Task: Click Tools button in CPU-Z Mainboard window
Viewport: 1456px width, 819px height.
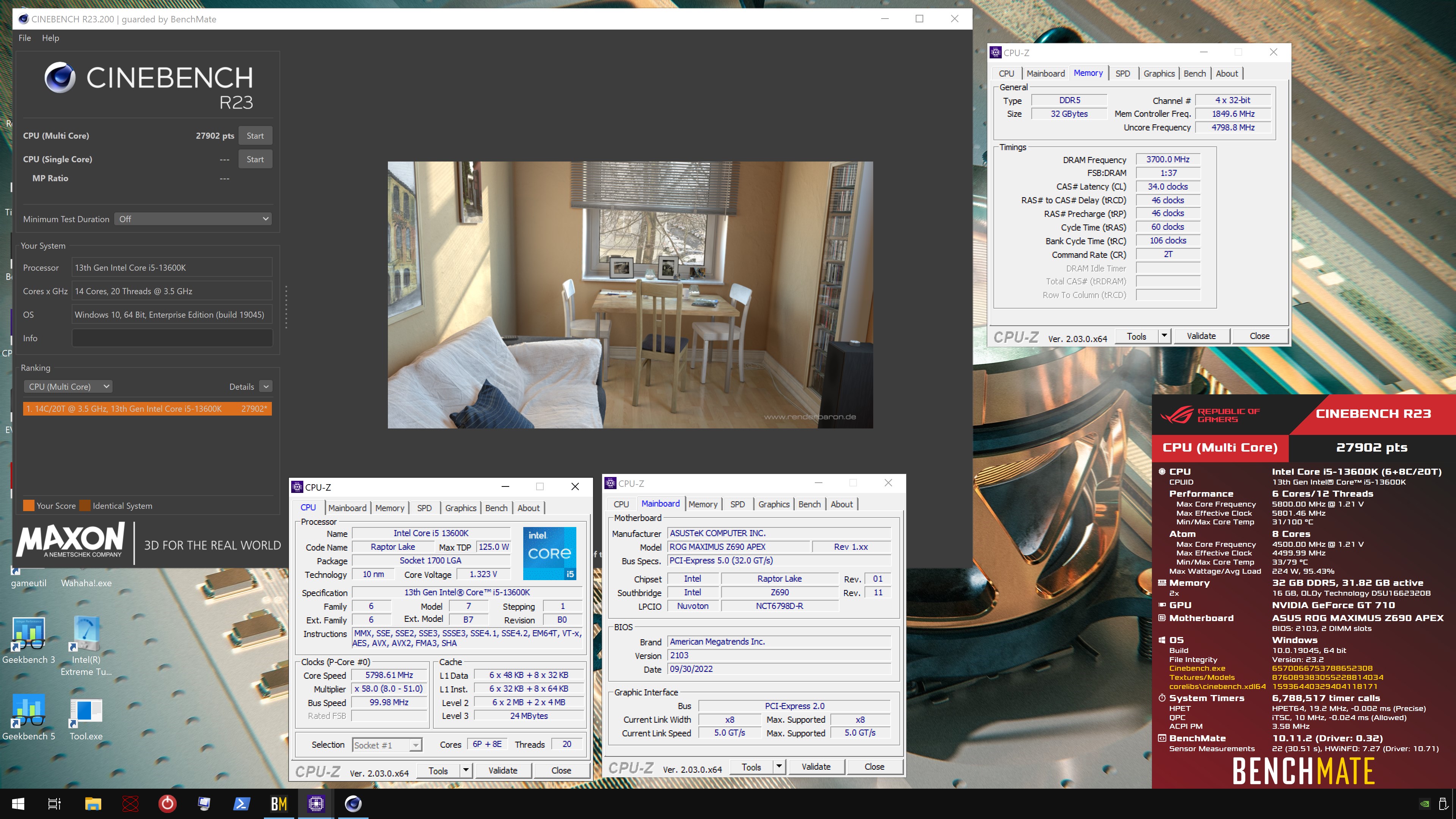Action: coord(751,767)
